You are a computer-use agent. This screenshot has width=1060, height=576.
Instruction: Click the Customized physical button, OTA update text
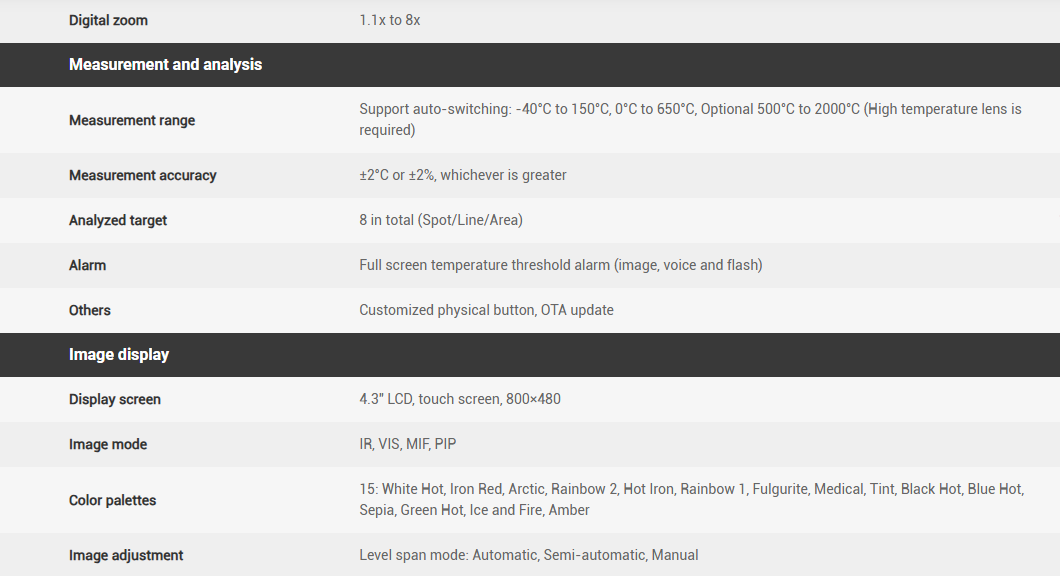(486, 310)
